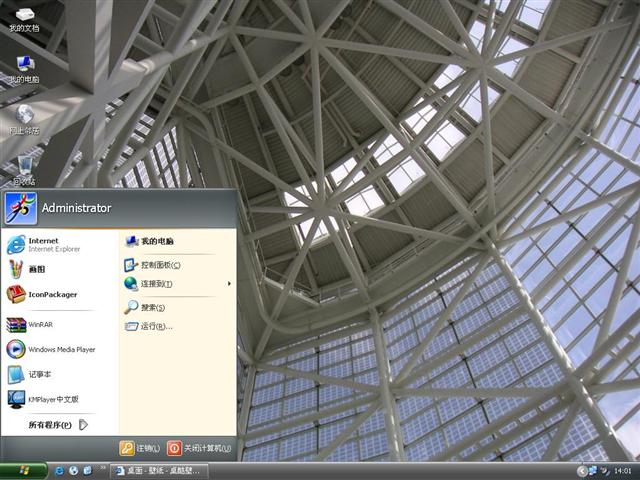Click the IconPackager box icon
The width and height of the screenshot is (640, 480).
16,294
